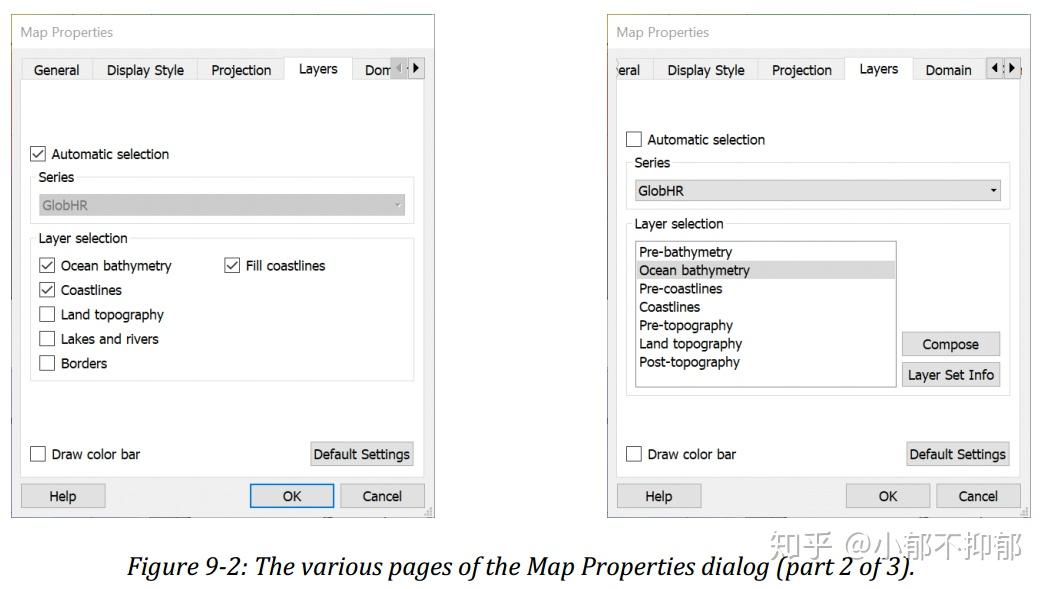
Task: Click the tab scroll right arrow in the left dialog
Action: click(416, 68)
